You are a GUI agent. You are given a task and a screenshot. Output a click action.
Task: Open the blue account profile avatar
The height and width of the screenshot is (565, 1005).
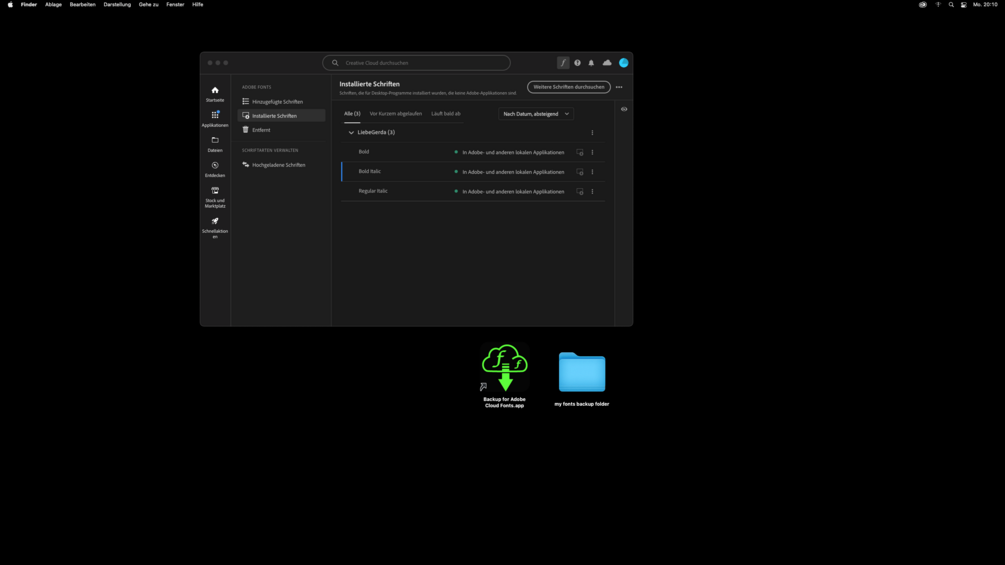[x=624, y=63]
